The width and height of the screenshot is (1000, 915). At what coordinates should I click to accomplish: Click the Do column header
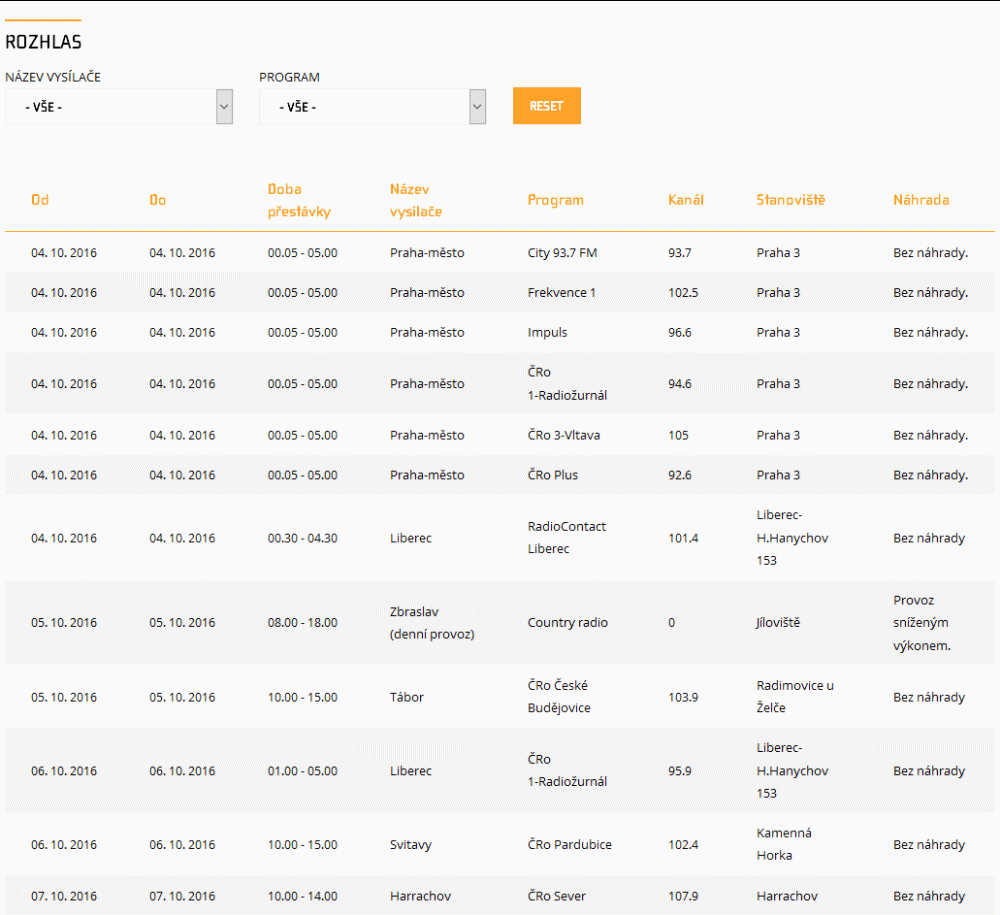click(x=158, y=200)
